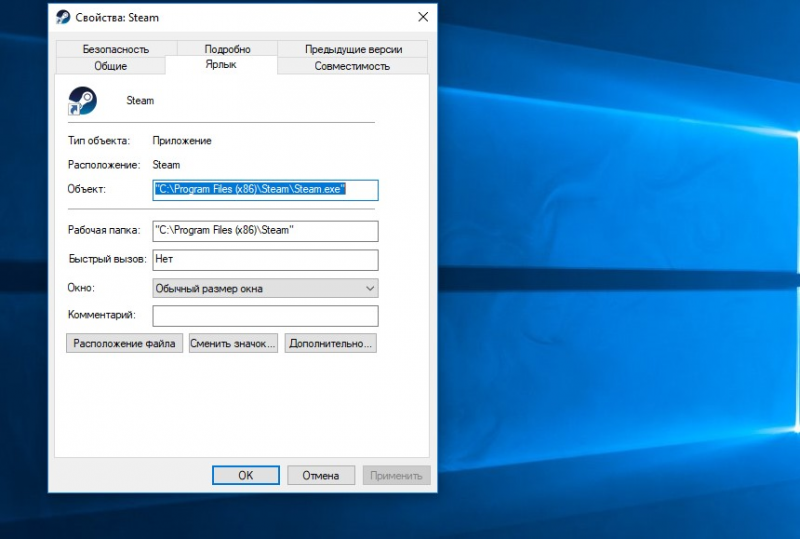
Task: Close the Steam properties dialog
Action: click(423, 17)
